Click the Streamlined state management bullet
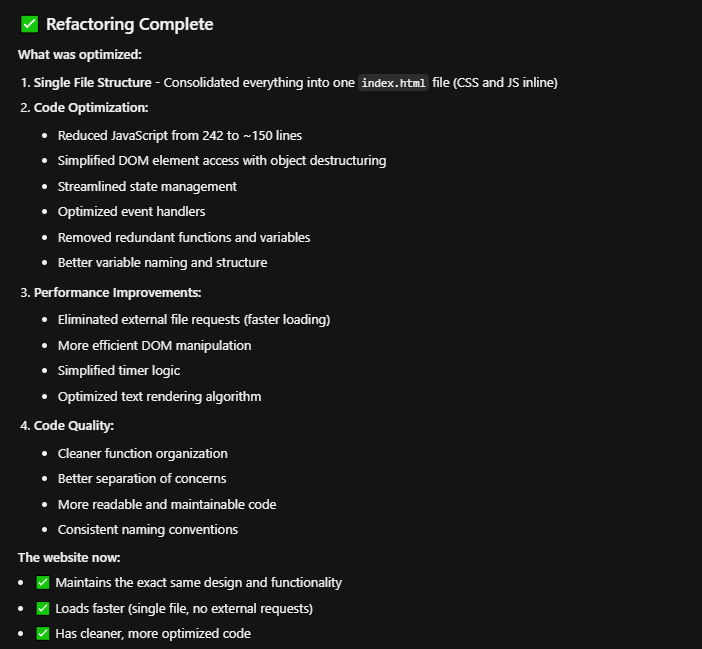Screen dimensions: 702x649 click(x=147, y=186)
